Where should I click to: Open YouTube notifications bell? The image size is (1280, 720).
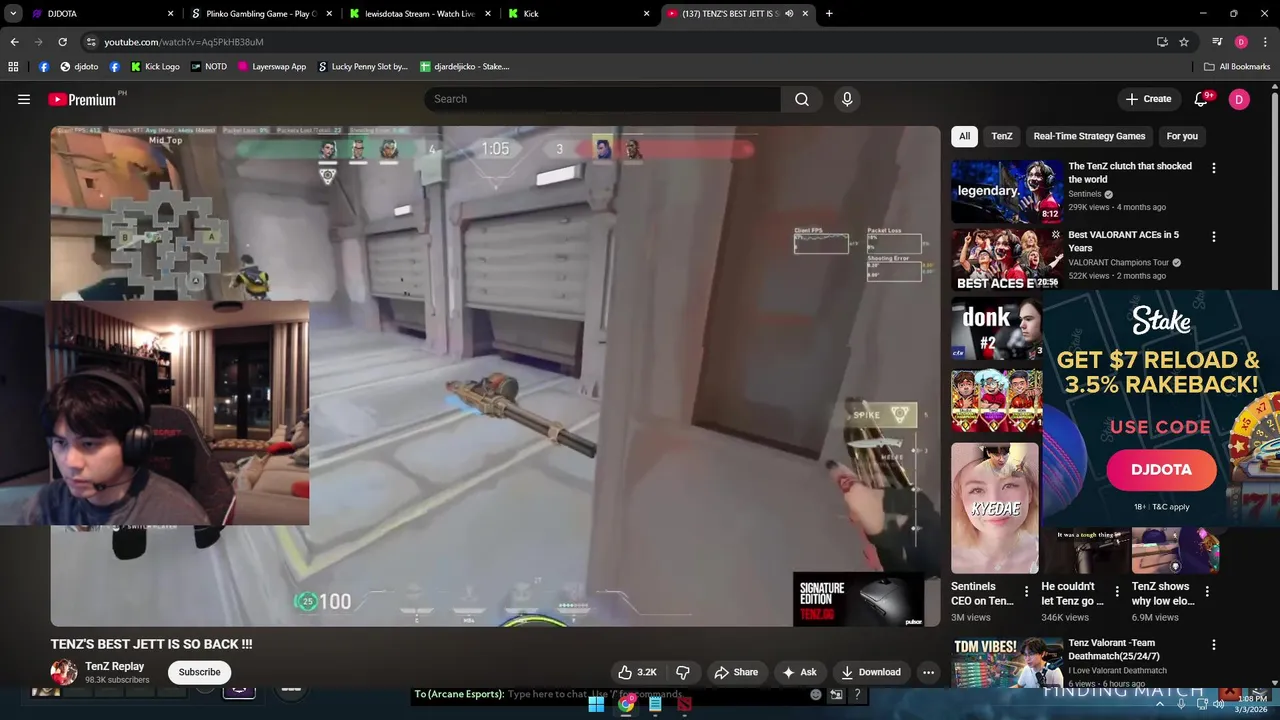click(x=1202, y=99)
